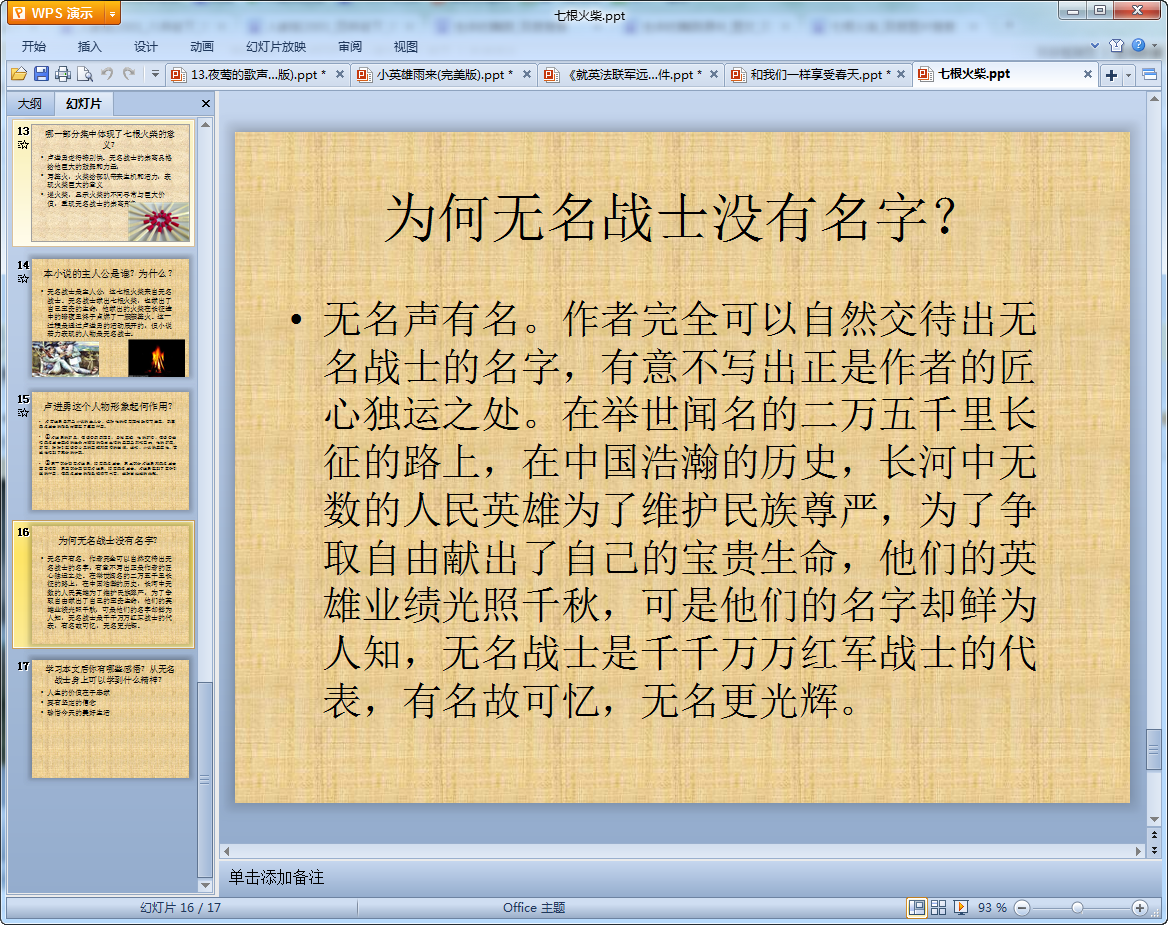Open the Help question mark icon
Screen dimensions: 1168x925
tap(1138, 45)
